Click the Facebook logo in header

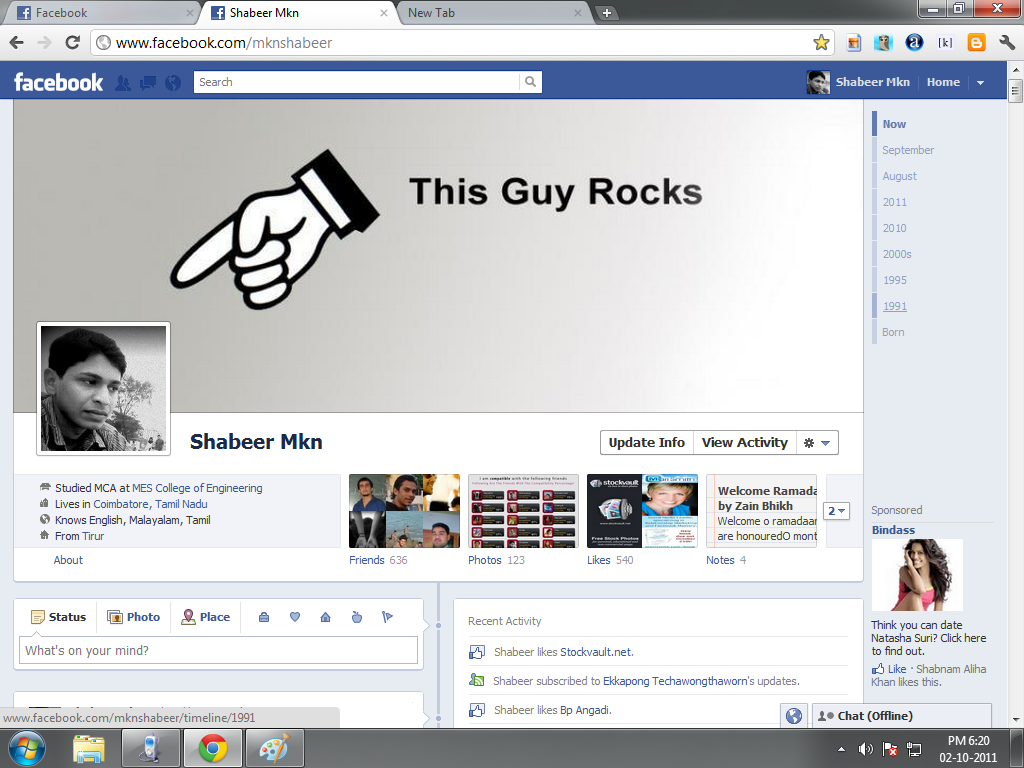pos(58,82)
